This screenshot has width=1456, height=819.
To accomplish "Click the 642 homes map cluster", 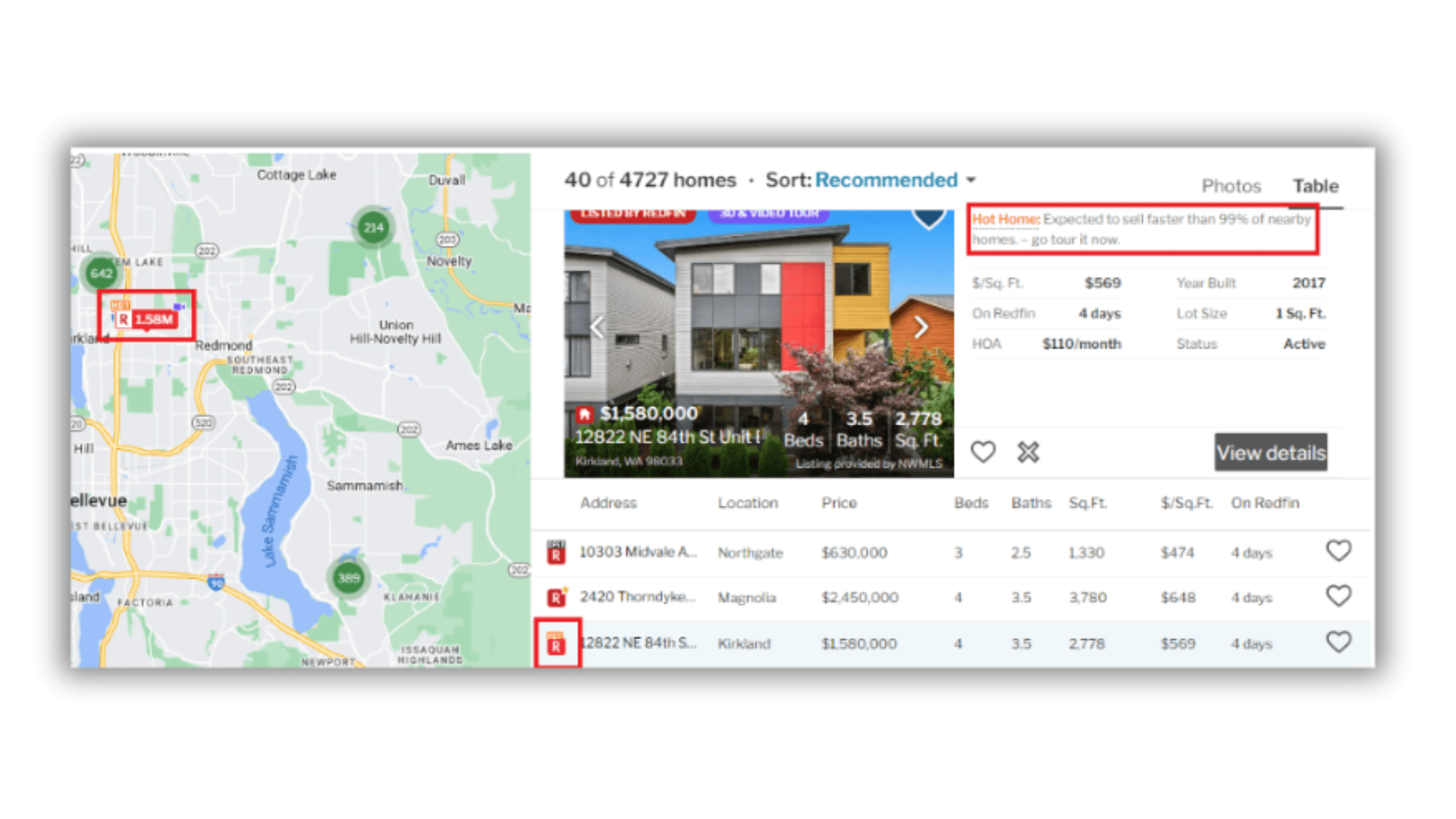I will (101, 273).
